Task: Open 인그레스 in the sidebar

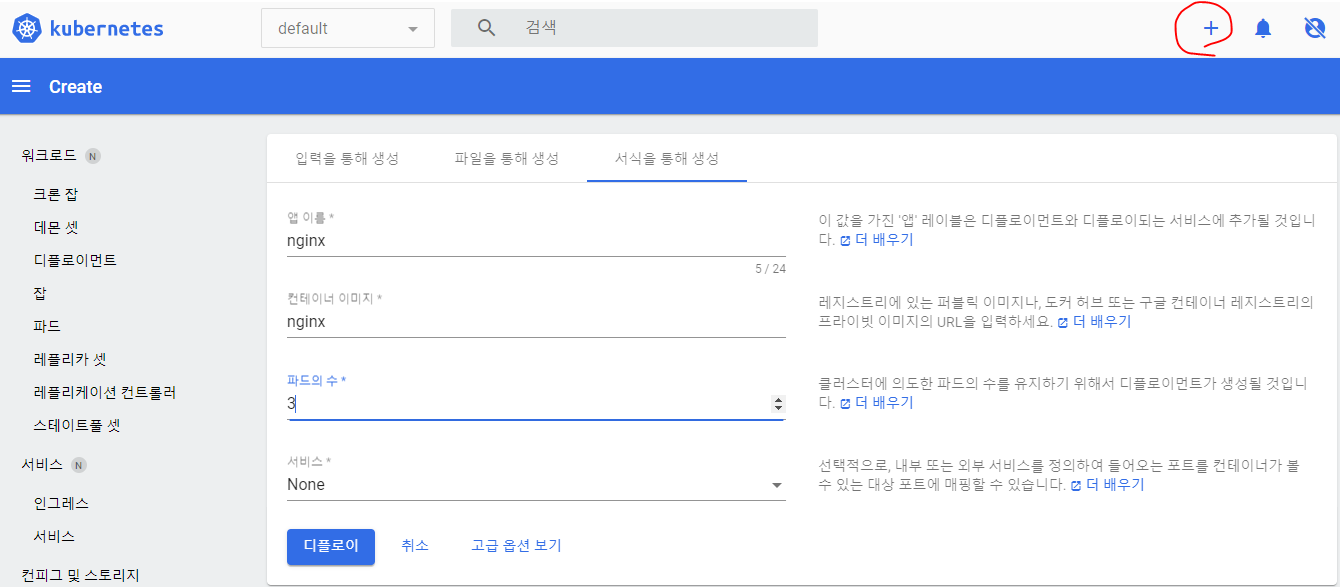Action: pos(61,503)
